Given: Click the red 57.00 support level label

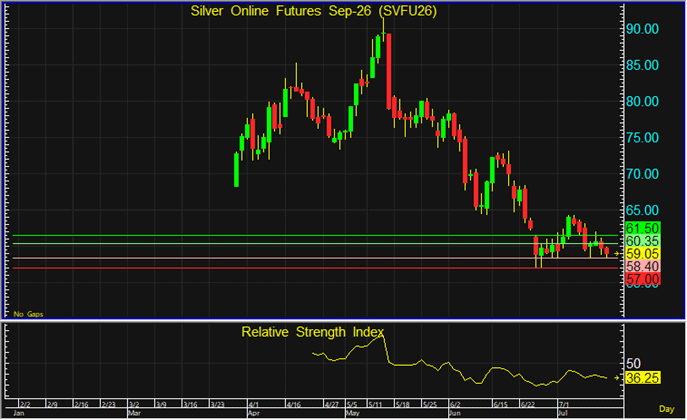Looking at the screenshot, I should [642, 279].
